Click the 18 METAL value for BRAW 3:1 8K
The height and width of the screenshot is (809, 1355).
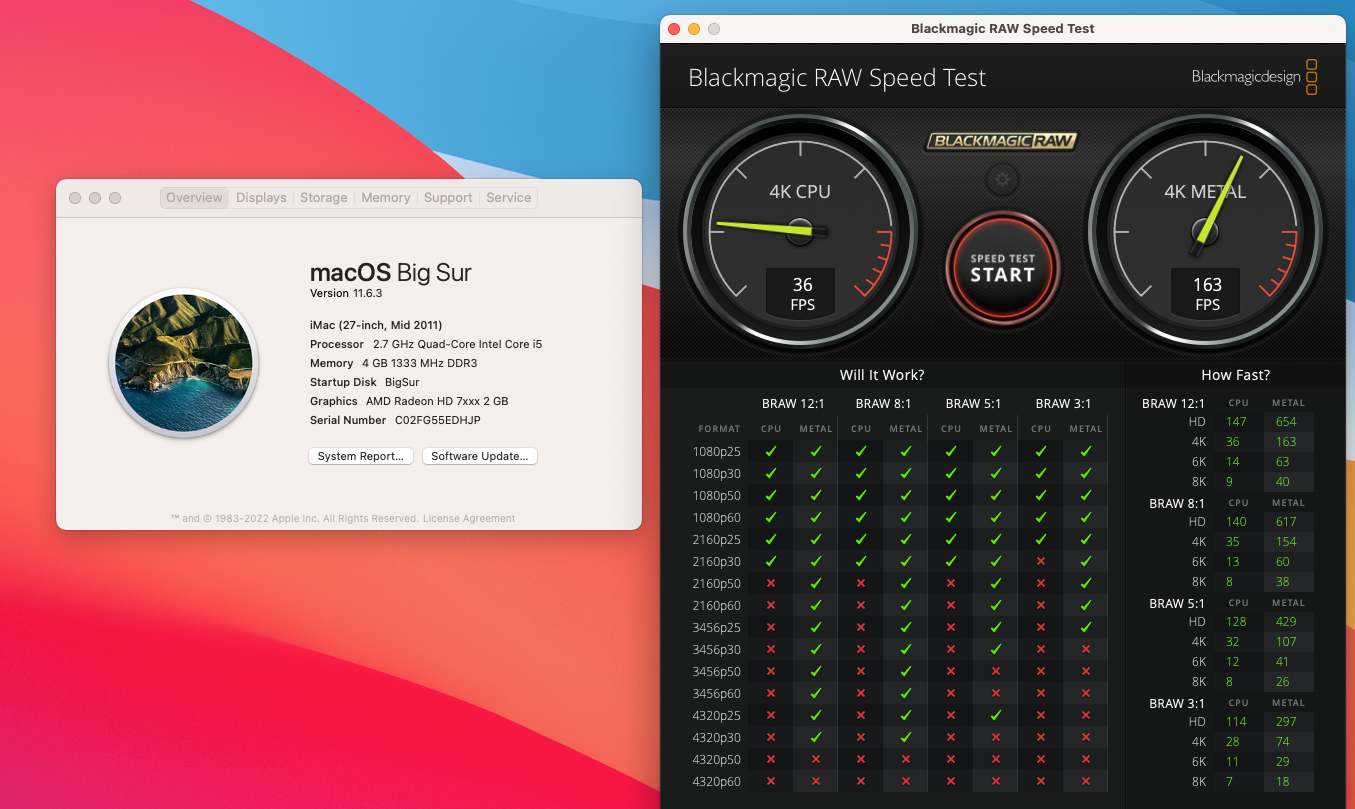coord(1283,782)
